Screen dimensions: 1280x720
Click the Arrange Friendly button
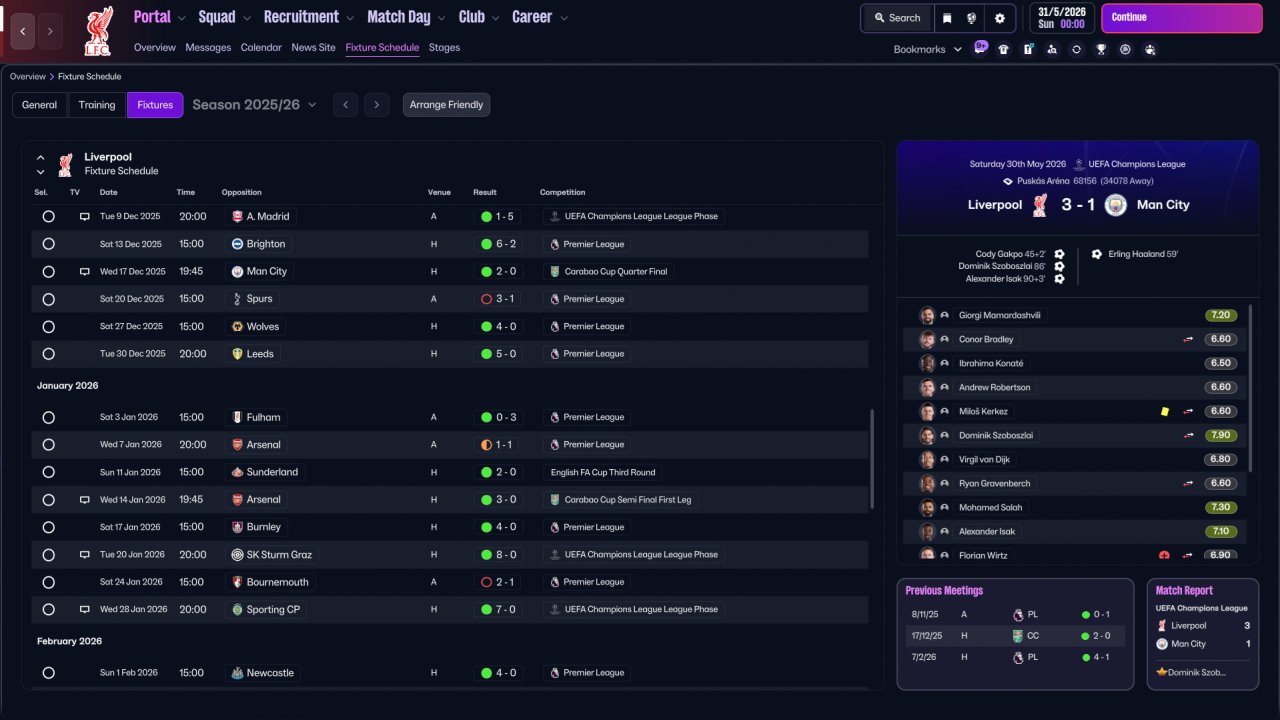coord(446,105)
